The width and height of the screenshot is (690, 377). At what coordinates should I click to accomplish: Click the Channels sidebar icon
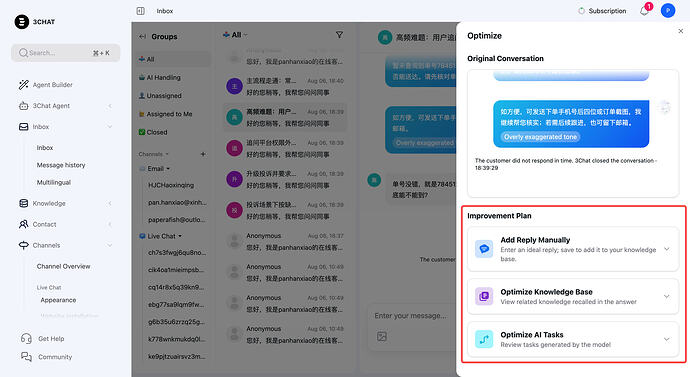coord(24,245)
